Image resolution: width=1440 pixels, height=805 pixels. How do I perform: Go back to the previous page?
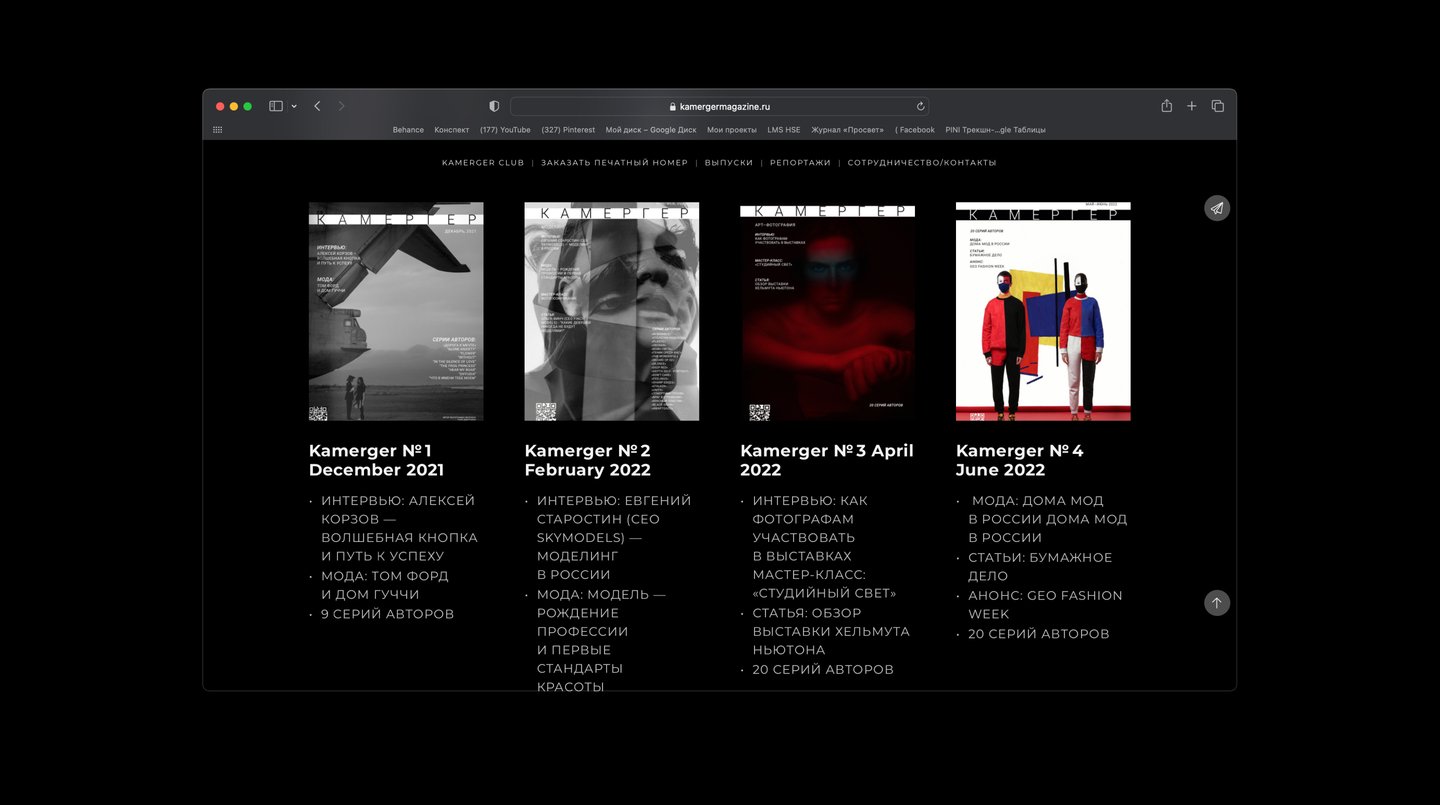point(317,106)
